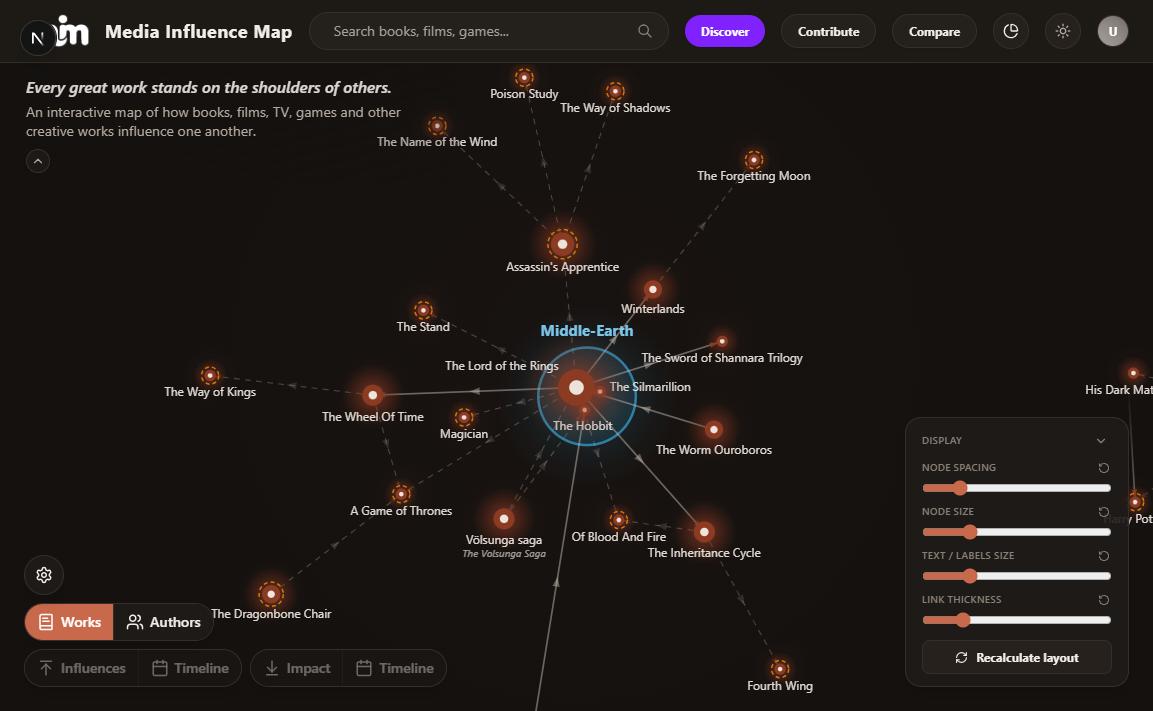Reset the Node Size value
The width and height of the screenshot is (1153, 711).
[1104, 512]
